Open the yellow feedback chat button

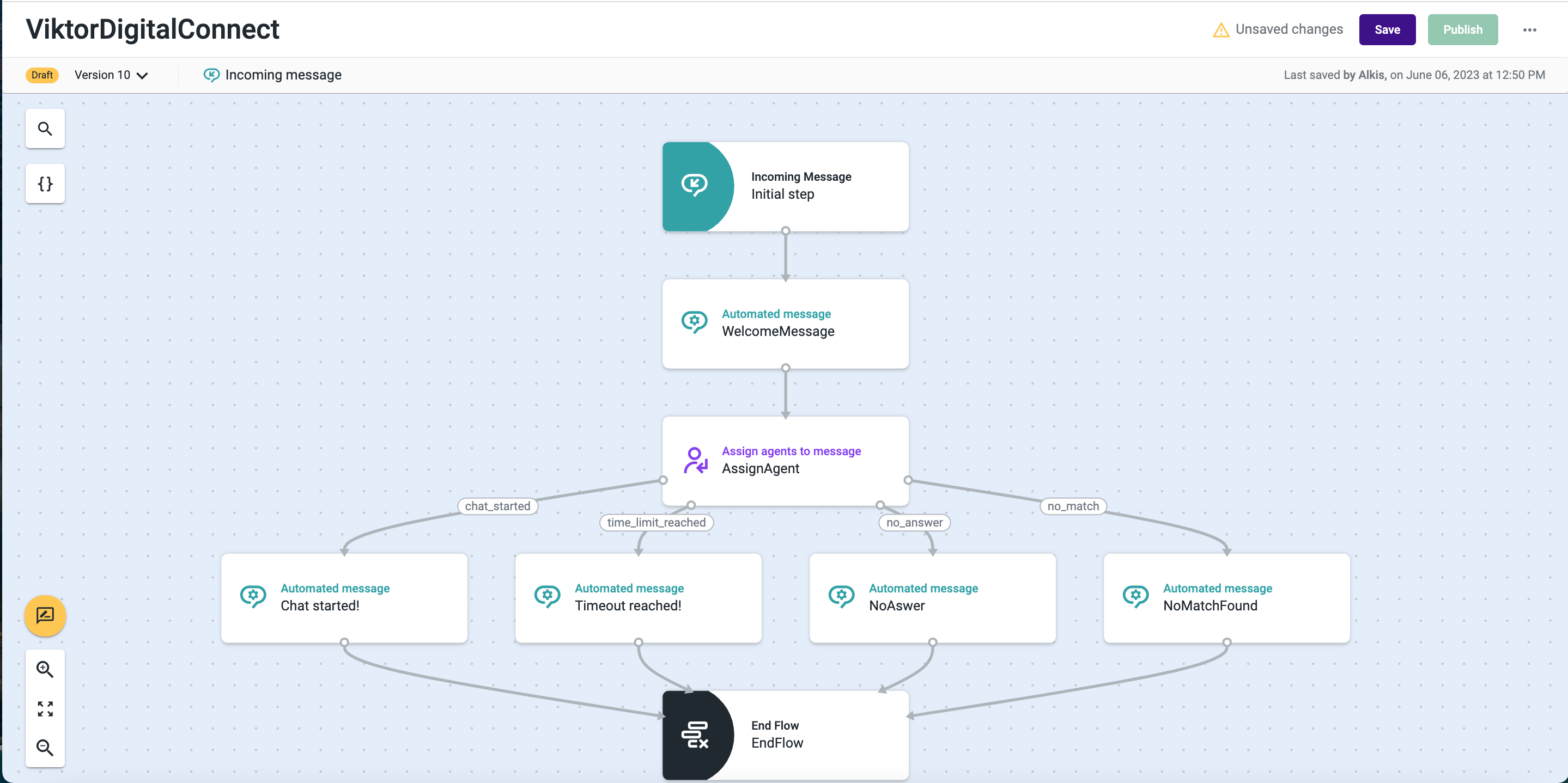(45, 615)
